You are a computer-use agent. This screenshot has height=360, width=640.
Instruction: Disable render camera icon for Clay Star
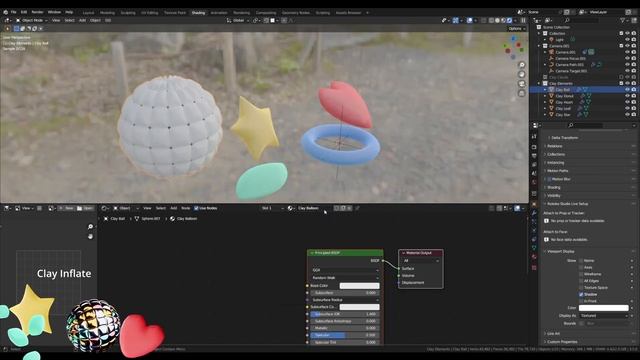point(633,115)
